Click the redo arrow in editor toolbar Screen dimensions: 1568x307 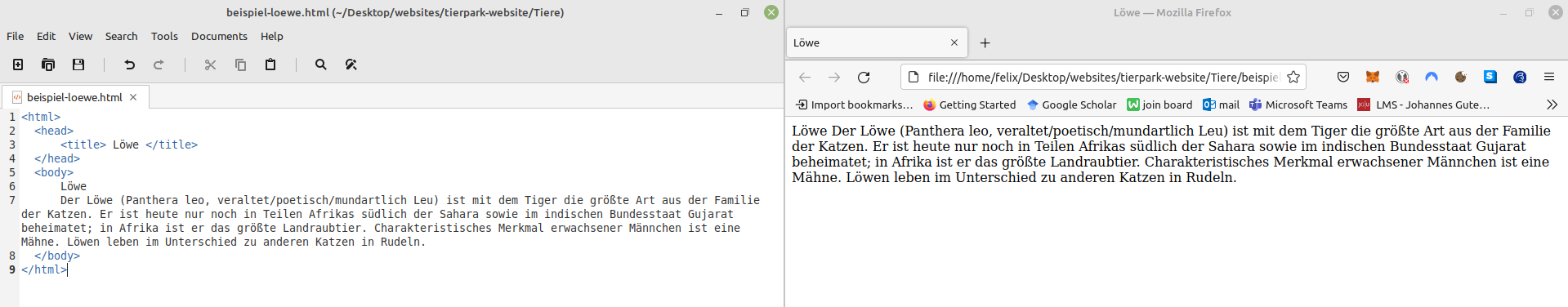[159, 65]
